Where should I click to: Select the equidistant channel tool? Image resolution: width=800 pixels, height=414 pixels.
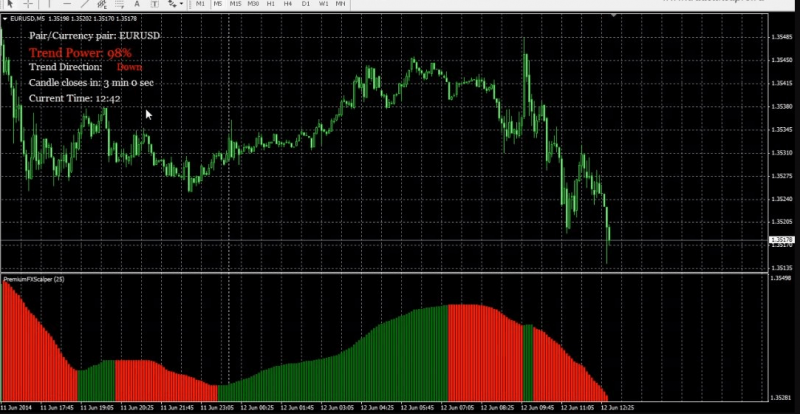pyautogui.click(x=100, y=4)
